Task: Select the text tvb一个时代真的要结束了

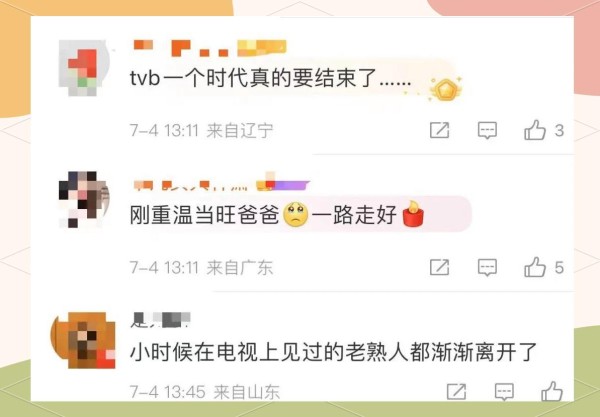Action: coord(271,78)
